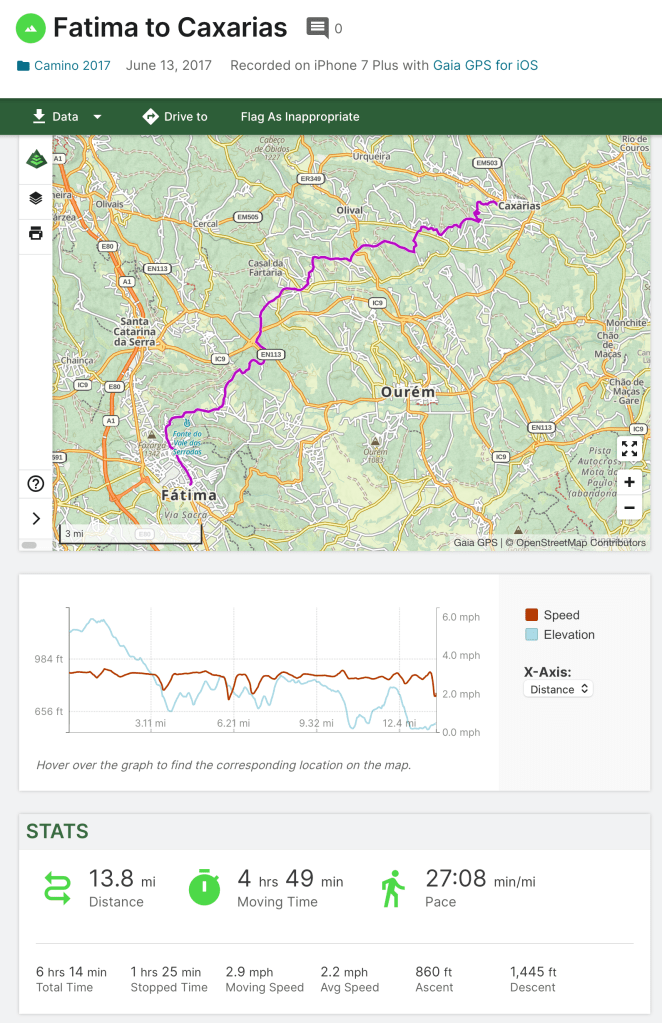The height and width of the screenshot is (1023, 662).
Task: Open map help question mark icon
Action: point(36,484)
